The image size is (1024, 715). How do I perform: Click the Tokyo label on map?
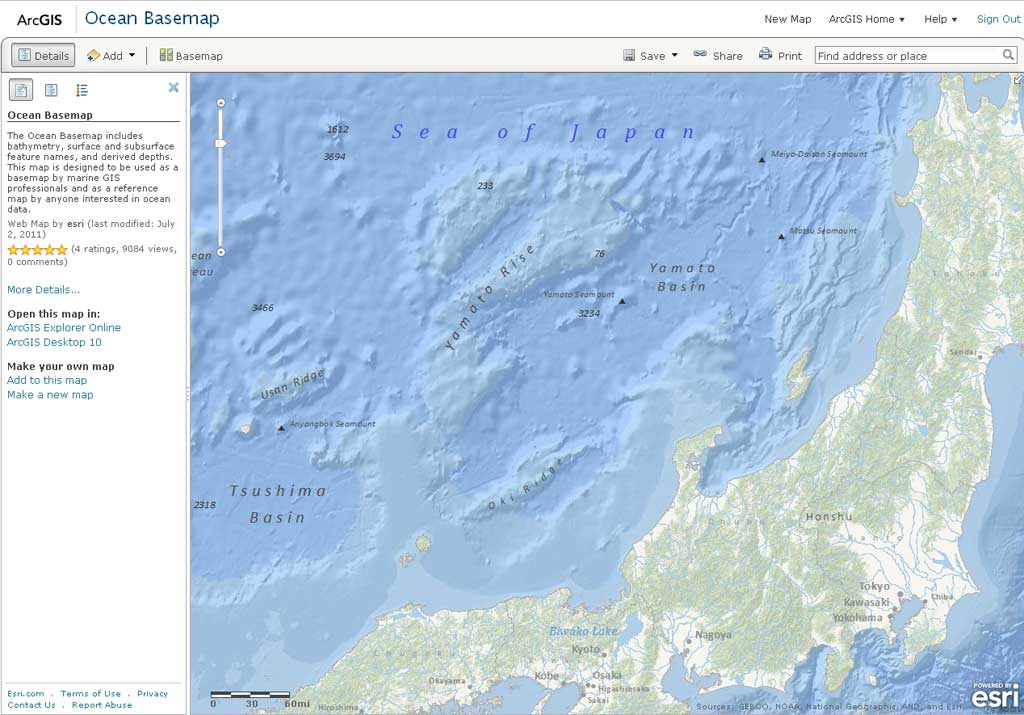(x=874, y=586)
